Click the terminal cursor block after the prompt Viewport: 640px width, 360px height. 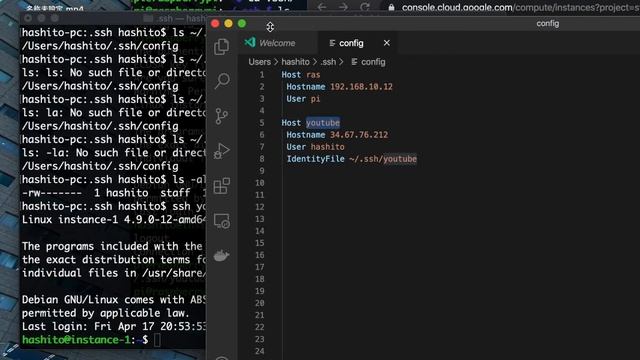coord(158,340)
